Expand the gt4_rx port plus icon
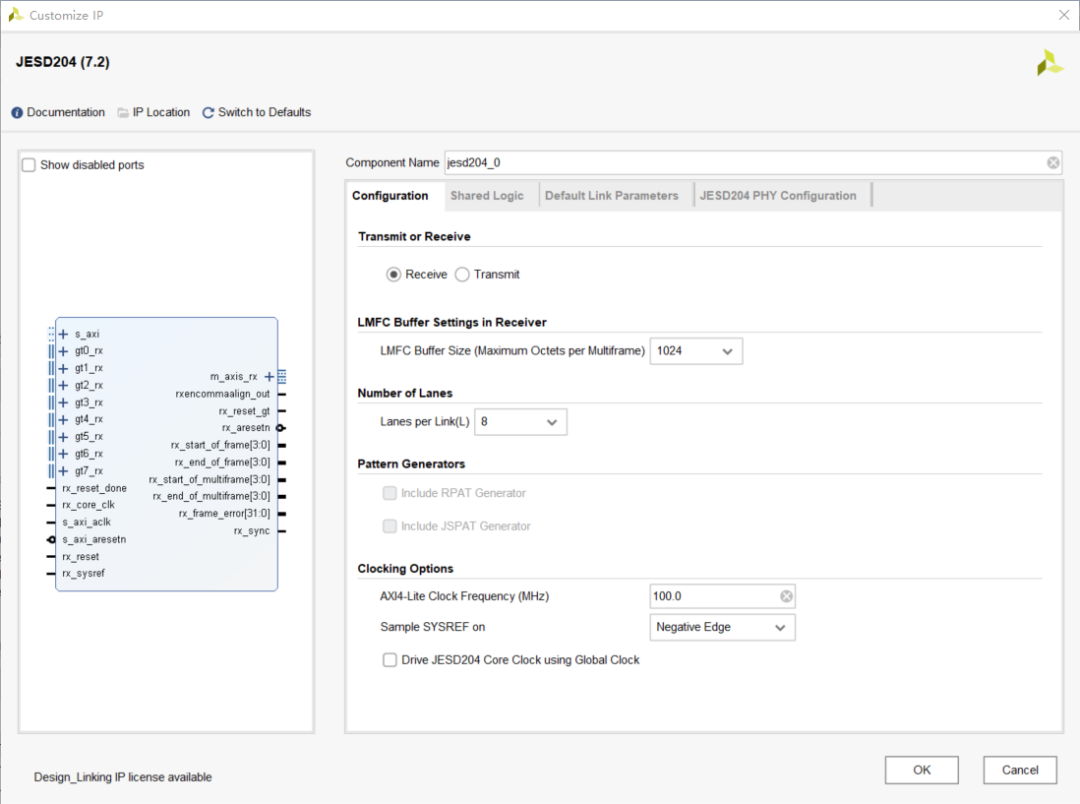1080x804 pixels. (x=63, y=420)
